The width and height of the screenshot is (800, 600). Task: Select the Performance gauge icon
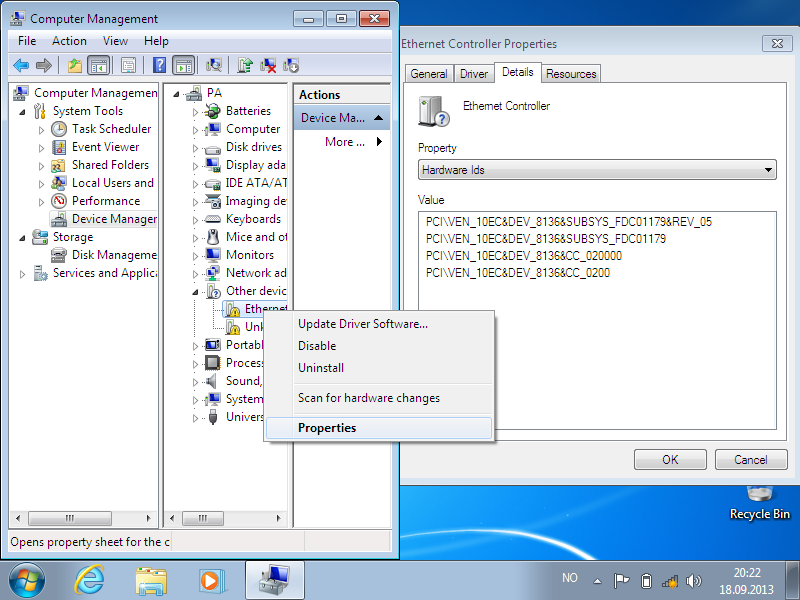tap(59, 201)
